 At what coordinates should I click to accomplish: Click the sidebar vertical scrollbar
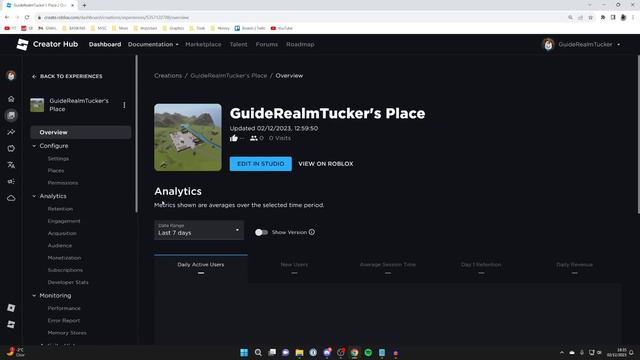[x=136, y=134]
